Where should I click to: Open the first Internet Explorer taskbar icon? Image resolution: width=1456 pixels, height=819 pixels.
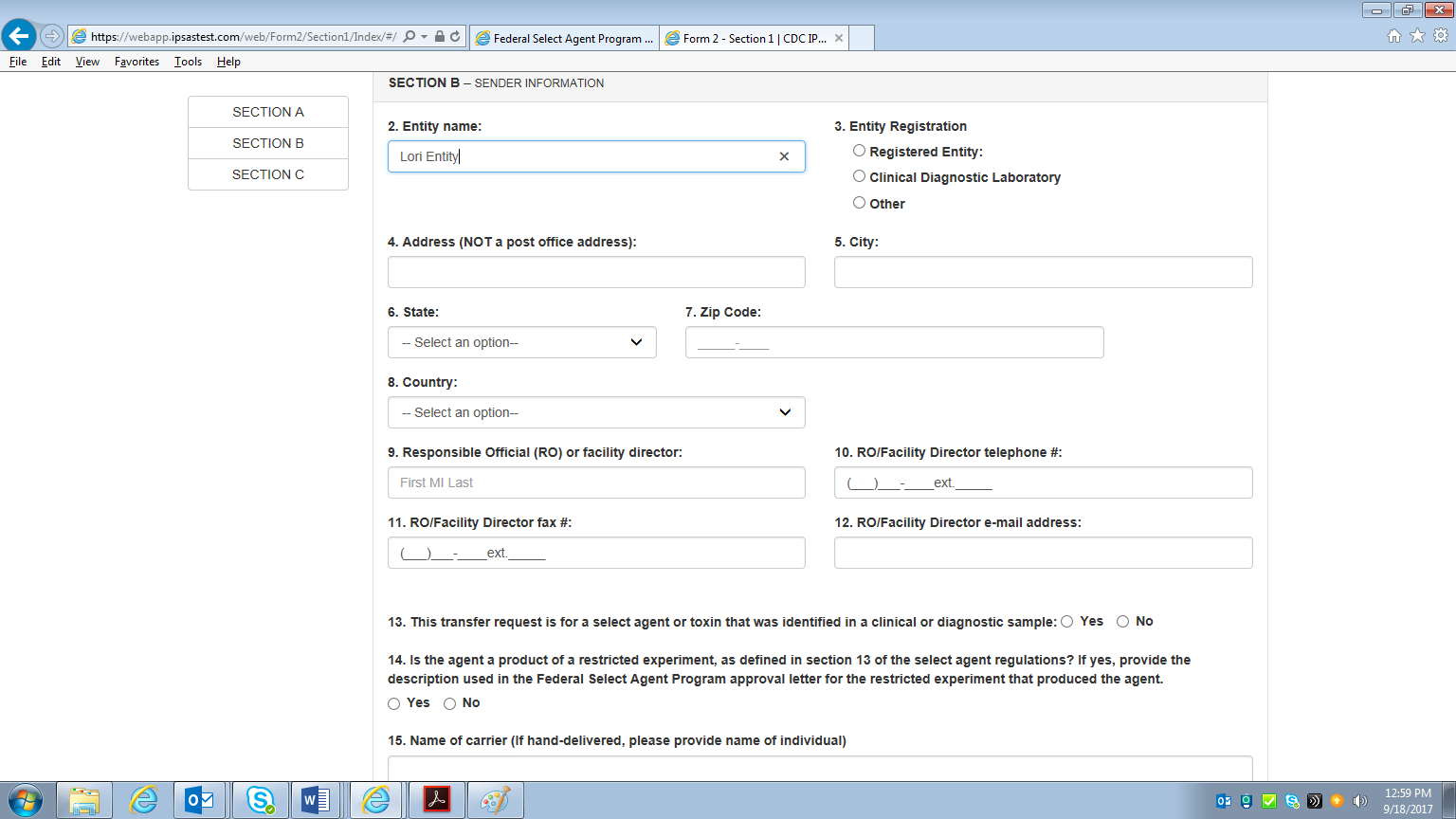click(x=143, y=801)
